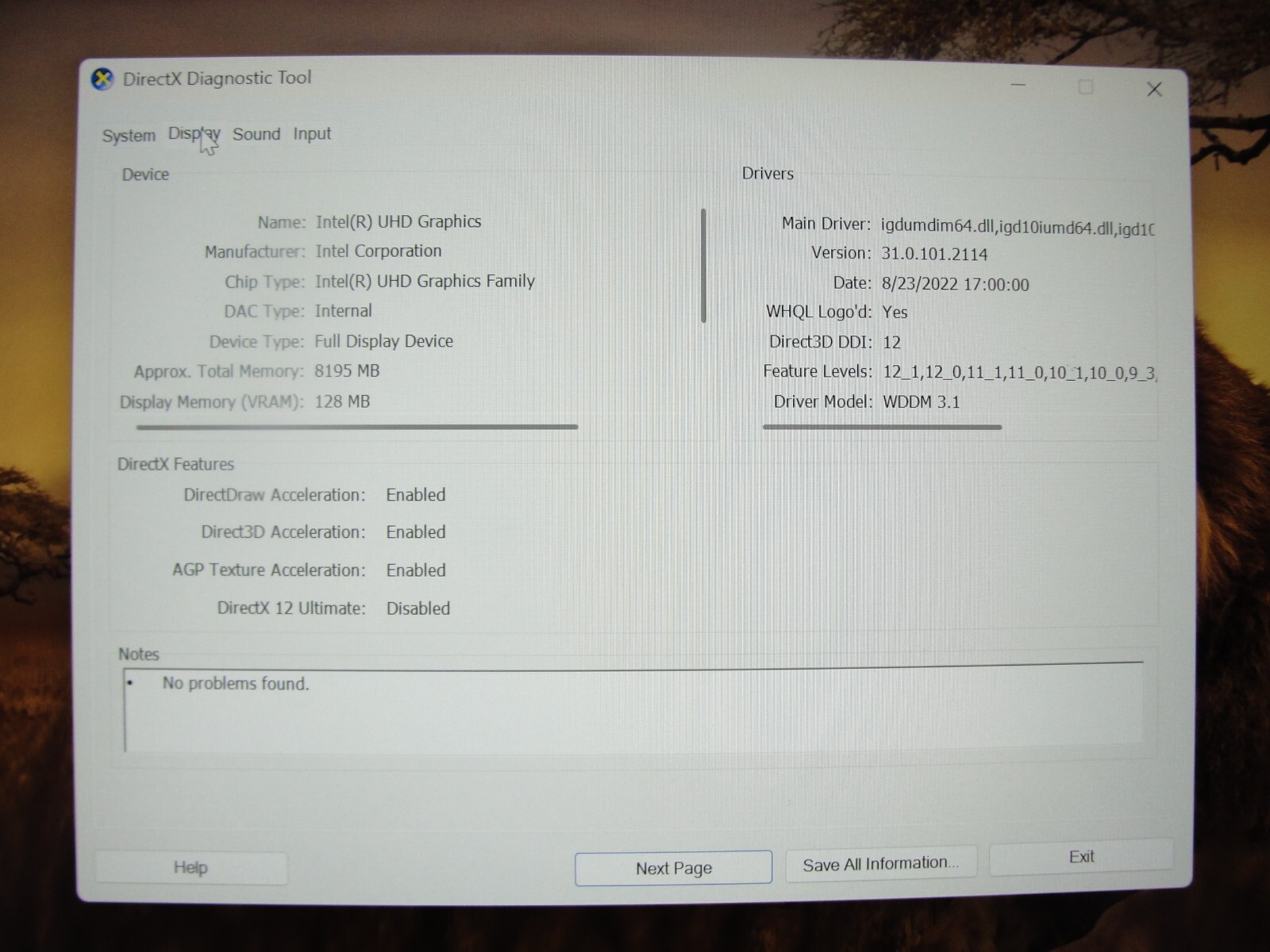Click driver version '31.0.101.2114'
Image resolution: width=1270 pixels, height=952 pixels.
[x=934, y=255]
